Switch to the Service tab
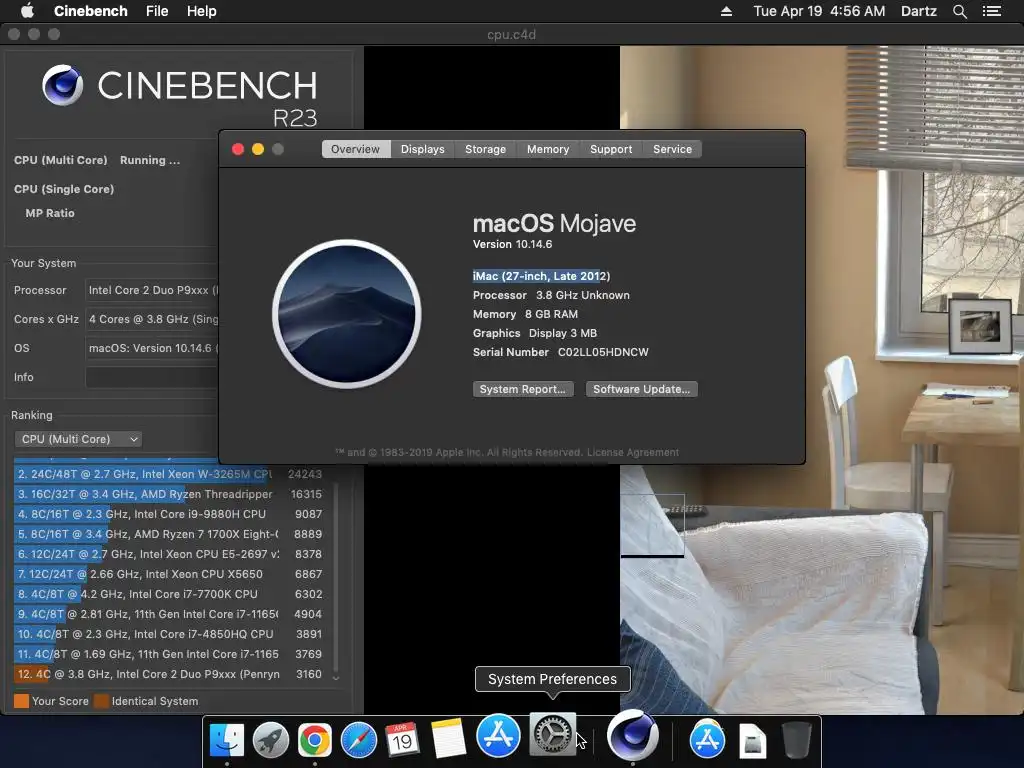The image size is (1024, 768). point(672,149)
